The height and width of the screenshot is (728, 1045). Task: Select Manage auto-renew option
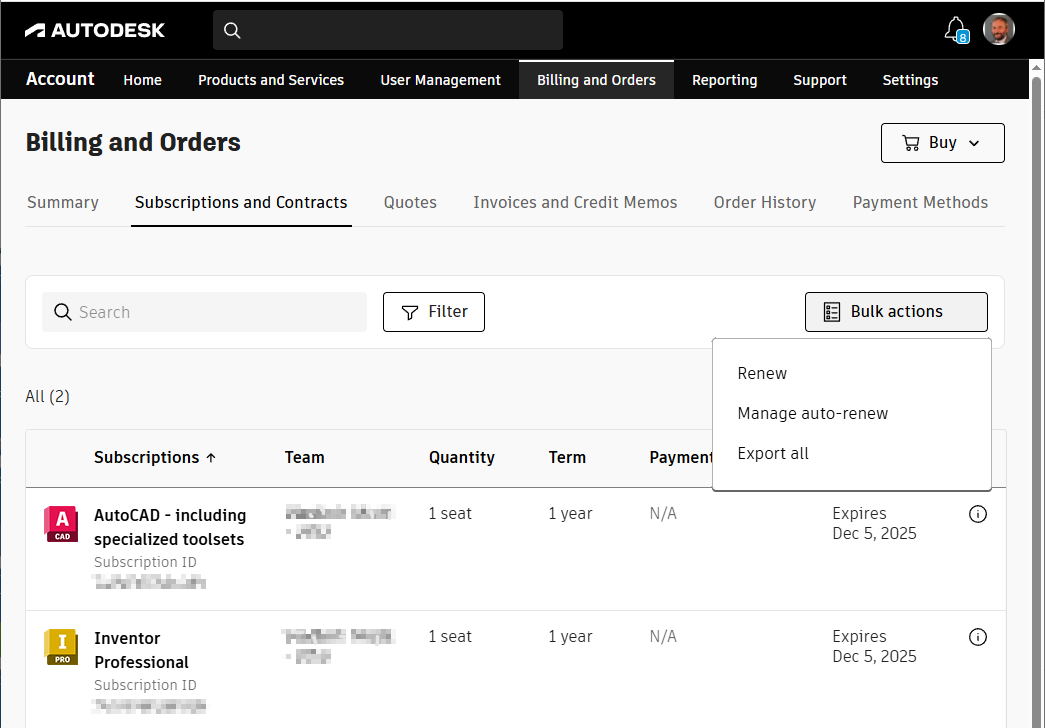point(812,413)
